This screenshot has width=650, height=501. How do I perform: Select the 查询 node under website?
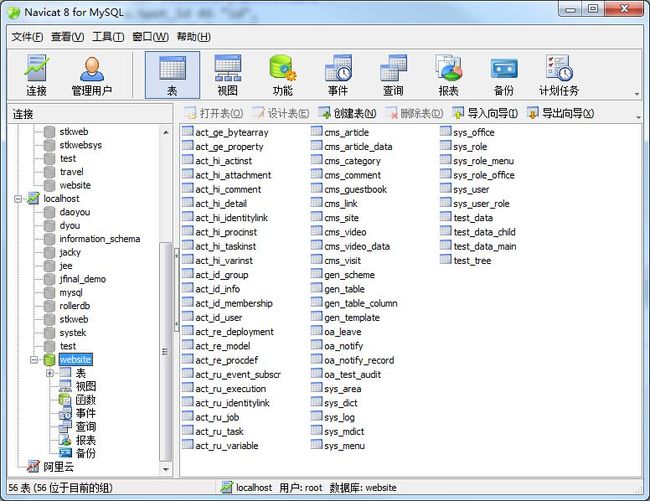point(86,426)
